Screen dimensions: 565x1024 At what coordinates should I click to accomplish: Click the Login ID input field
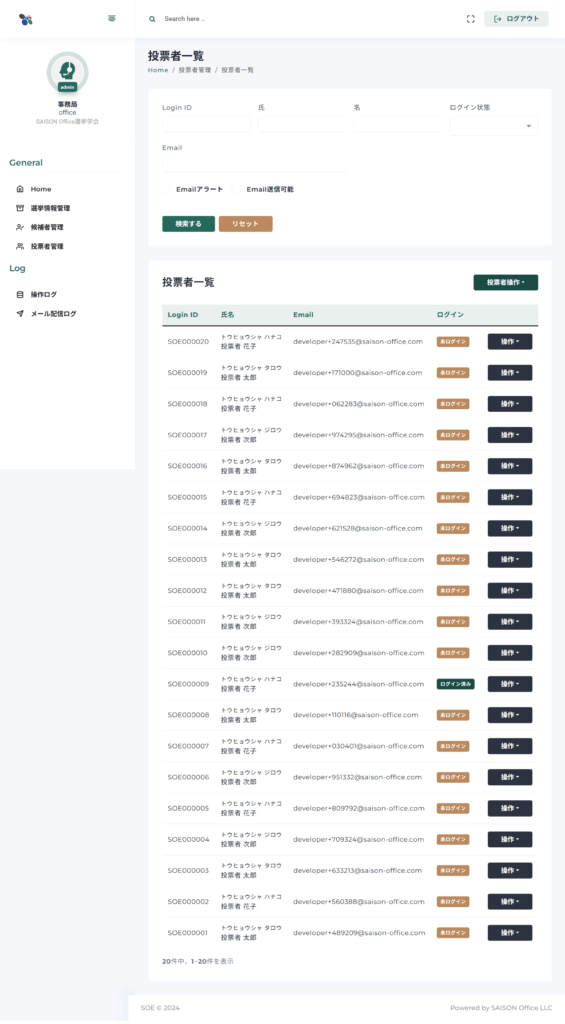(206, 124)
